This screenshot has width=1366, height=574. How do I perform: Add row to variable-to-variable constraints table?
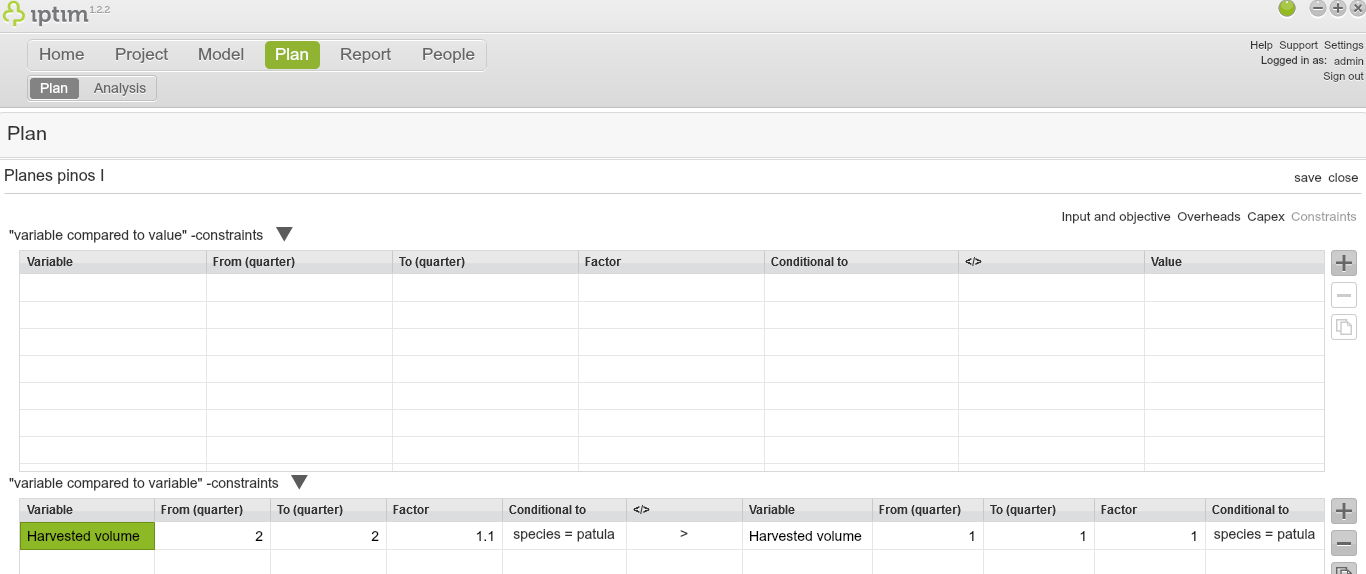point(1344,511)
